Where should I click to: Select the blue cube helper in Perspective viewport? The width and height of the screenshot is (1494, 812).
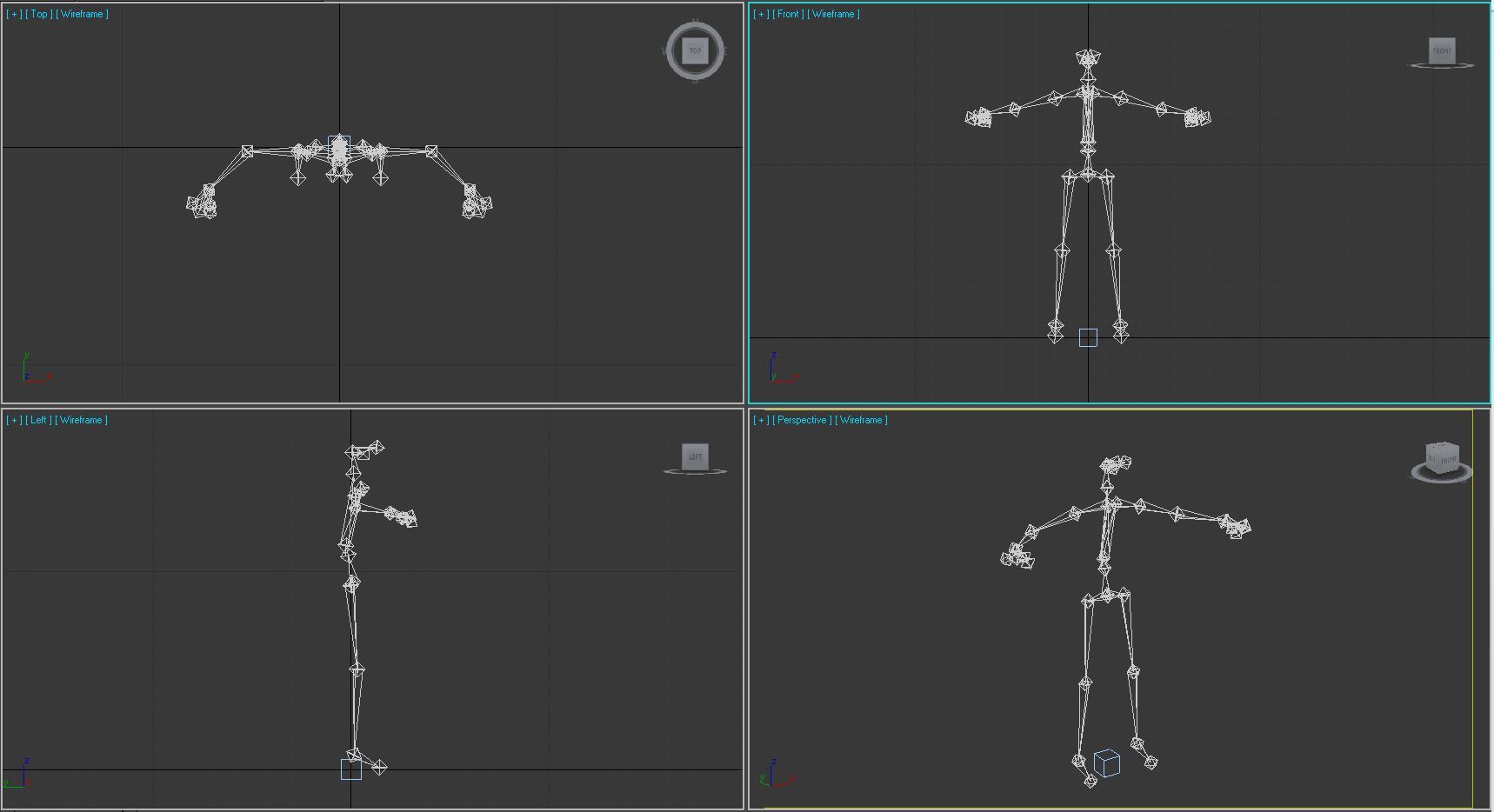[x=1106, y=762]
